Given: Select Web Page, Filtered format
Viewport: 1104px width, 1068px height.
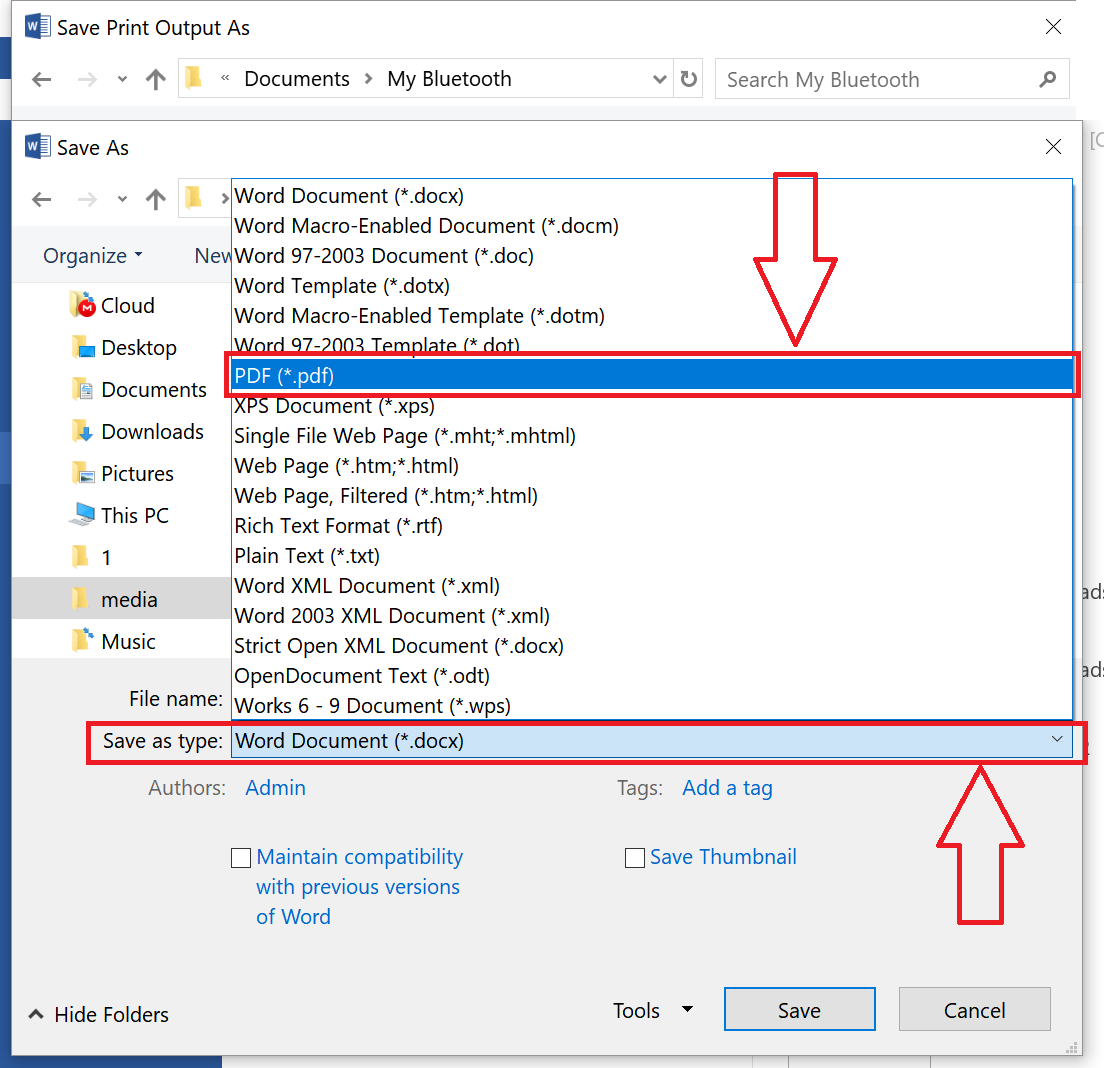Looking at the screenshot, I should pos(652,496).
